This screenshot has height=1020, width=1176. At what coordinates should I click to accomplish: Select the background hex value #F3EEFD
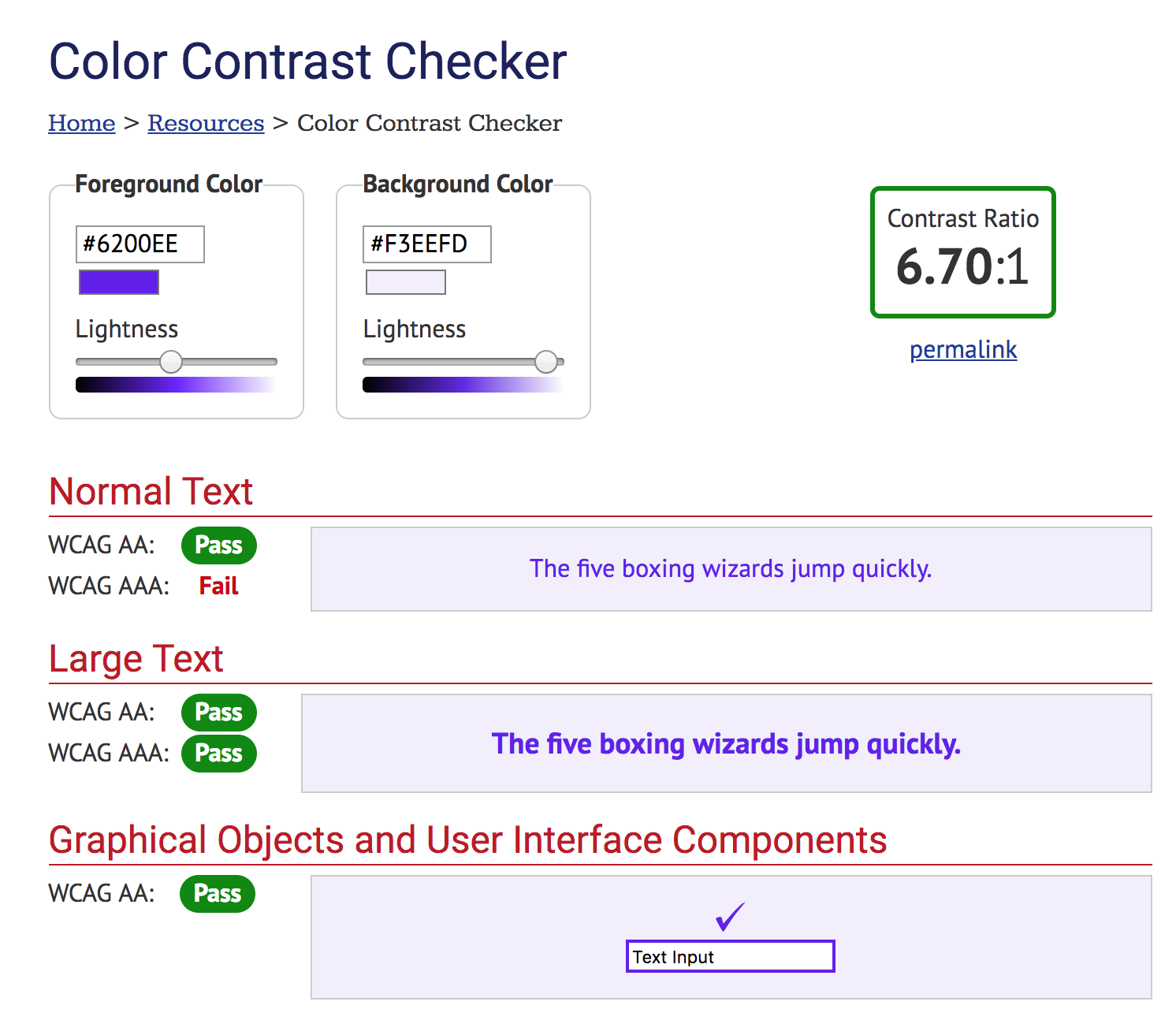[426, 244]
